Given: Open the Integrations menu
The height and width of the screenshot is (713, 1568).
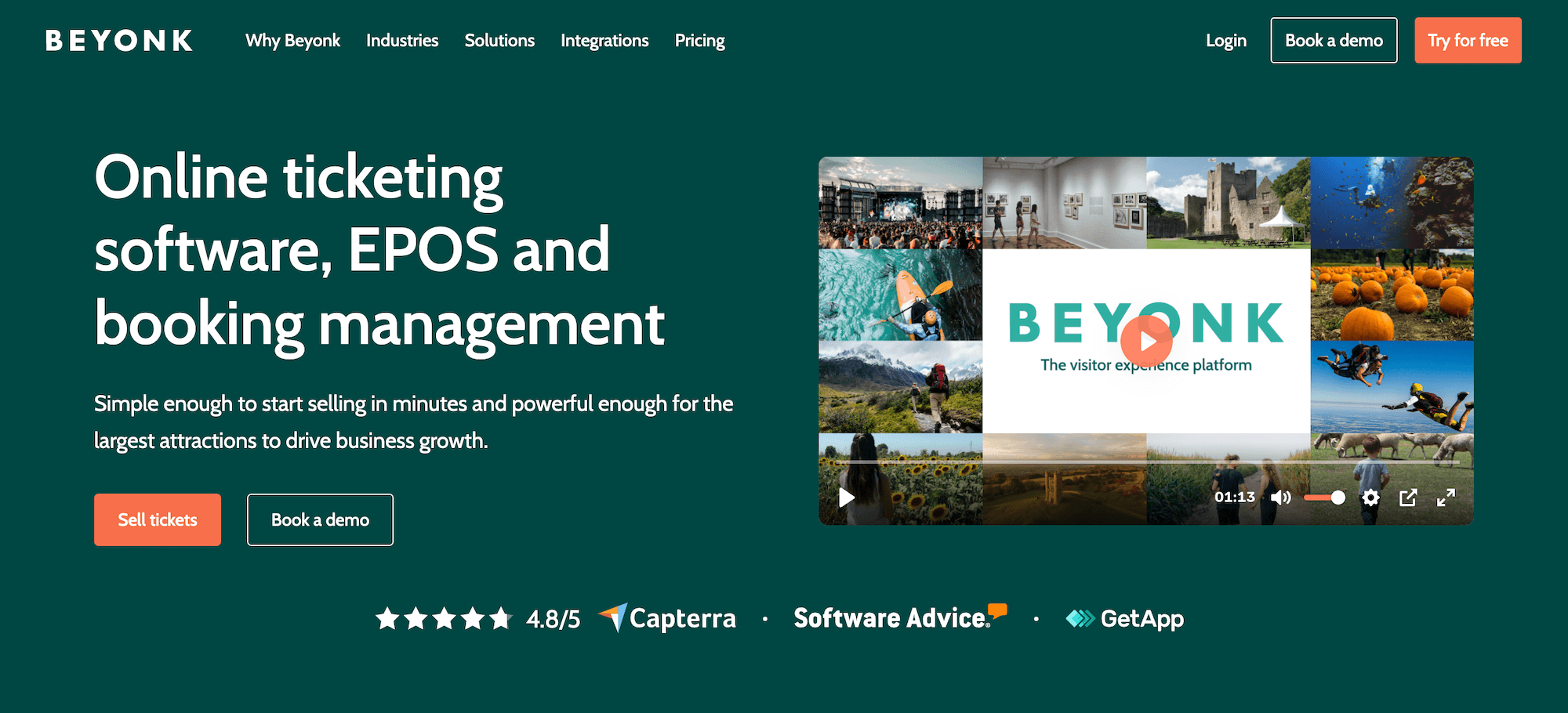Looking at the screenshot, I should [604, 41].
